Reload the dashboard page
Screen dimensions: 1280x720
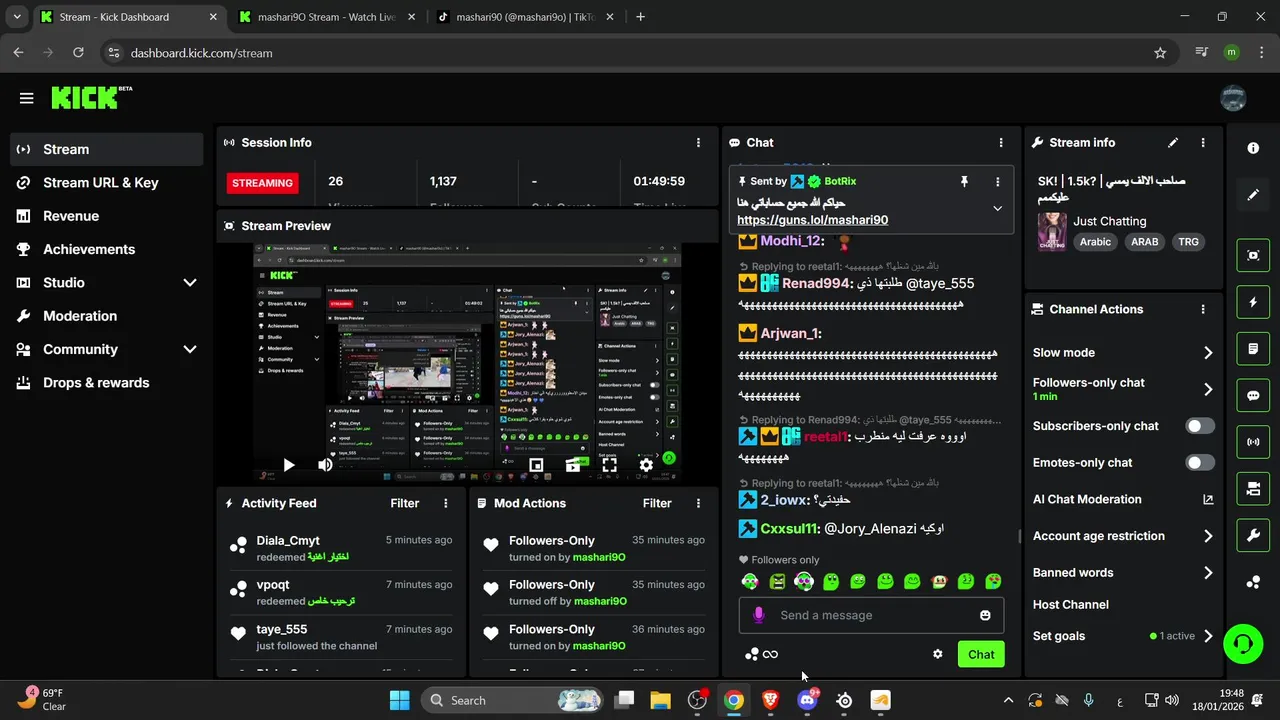tap(78, 53)
